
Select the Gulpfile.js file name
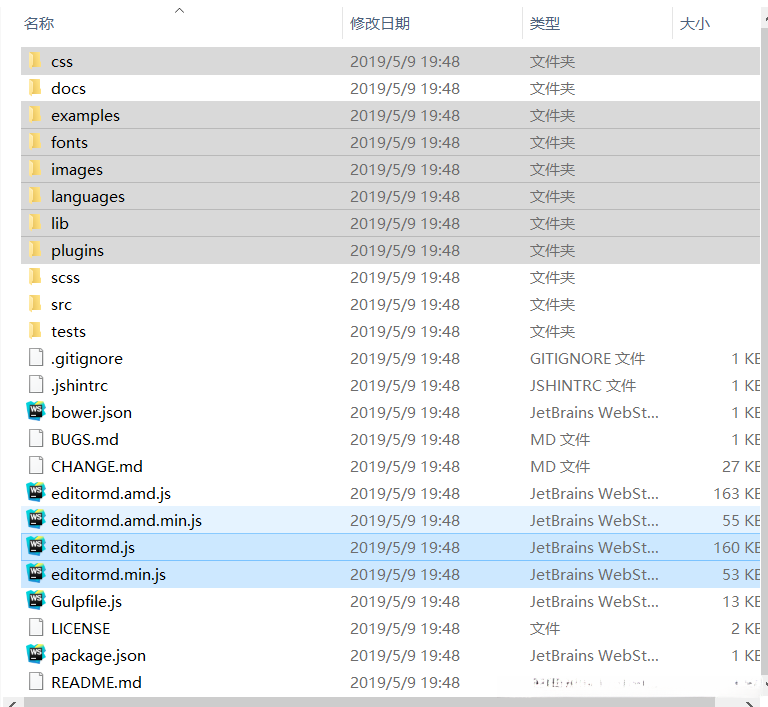(x=86, y=601)
